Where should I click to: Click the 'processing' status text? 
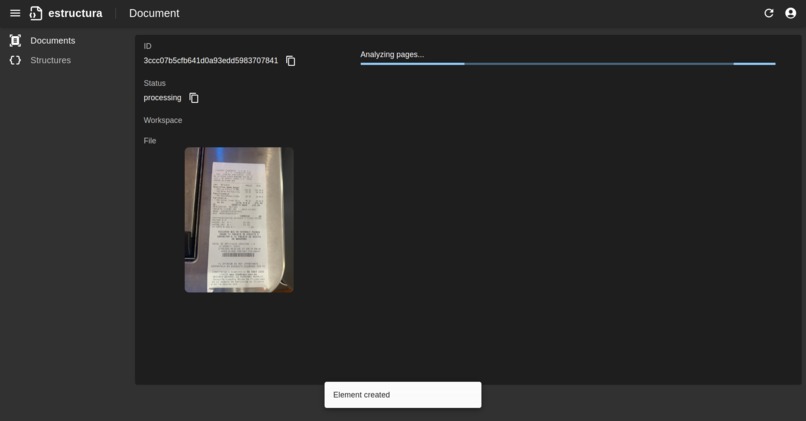[162, 98]
